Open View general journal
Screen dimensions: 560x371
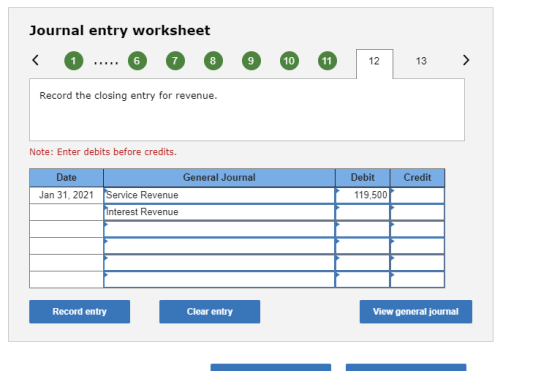(x=416, y=312)
